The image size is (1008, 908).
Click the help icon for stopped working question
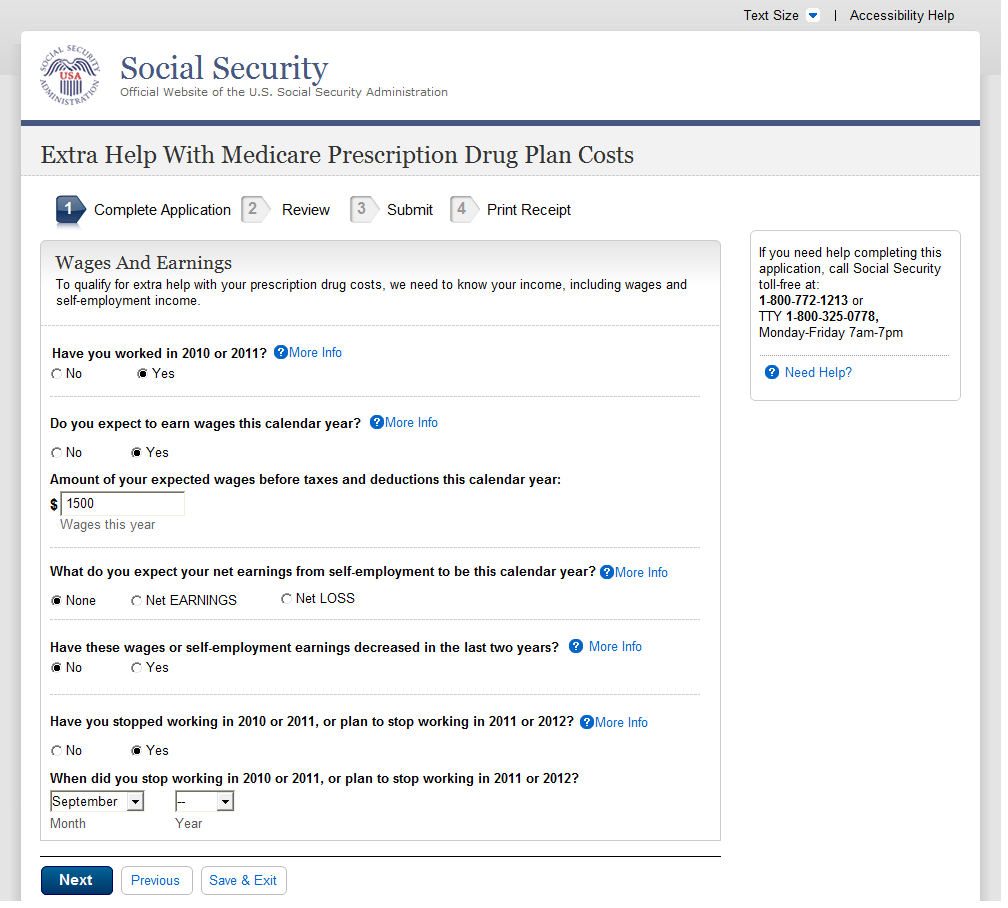(x=587, y=722)
